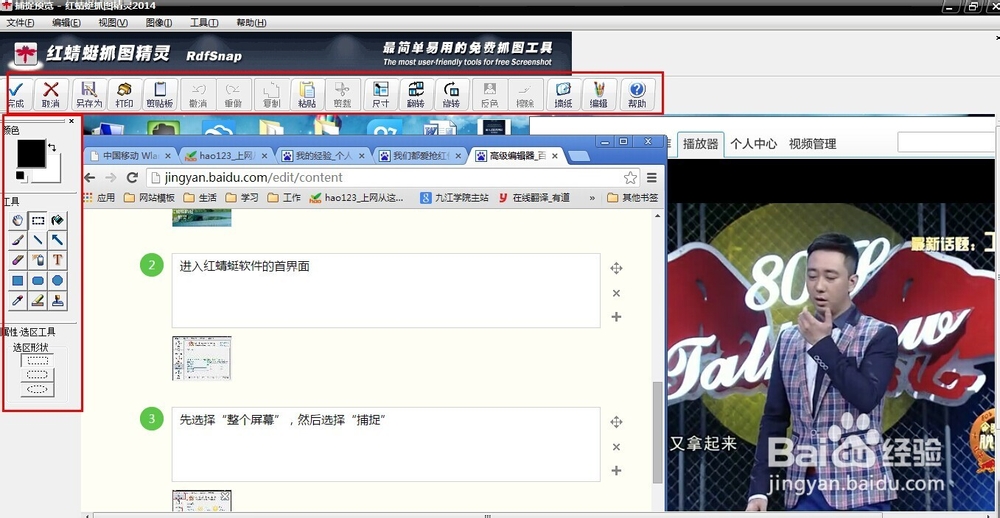Click the 旋转 (Rotate) toolbar icon

[x=452, y=94]
